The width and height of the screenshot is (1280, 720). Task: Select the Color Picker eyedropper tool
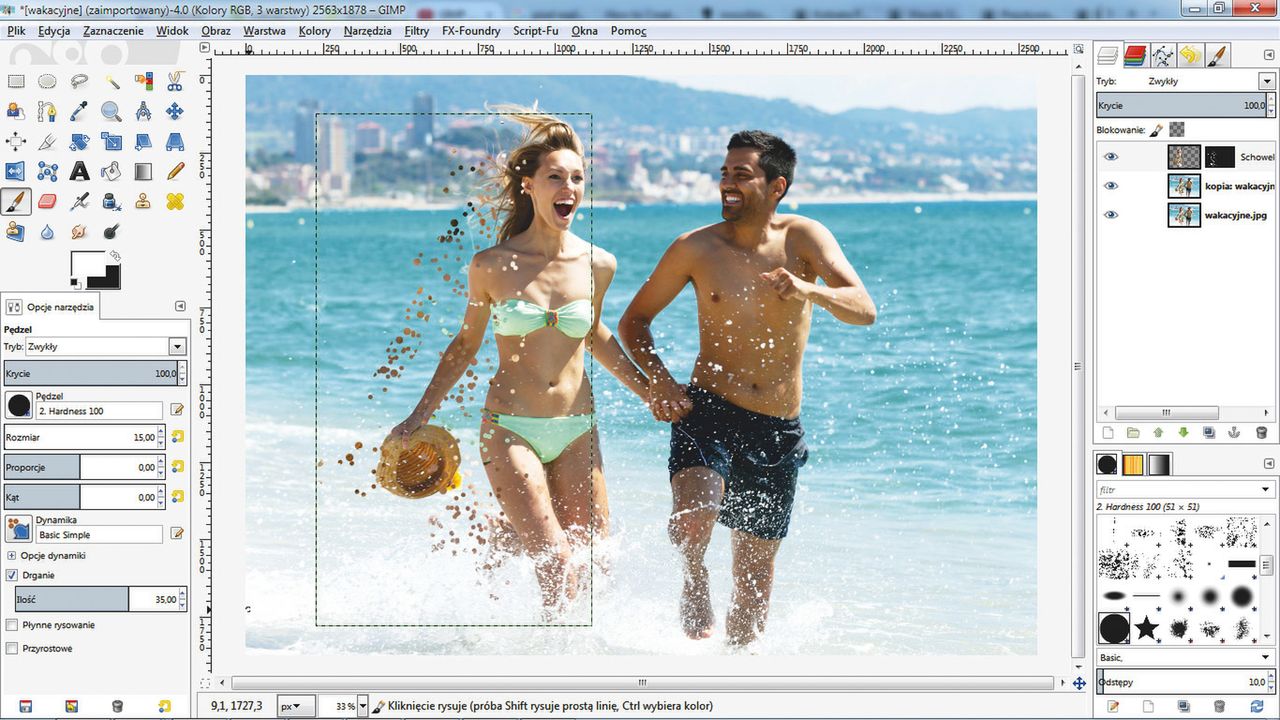click(x=79, y=112)
